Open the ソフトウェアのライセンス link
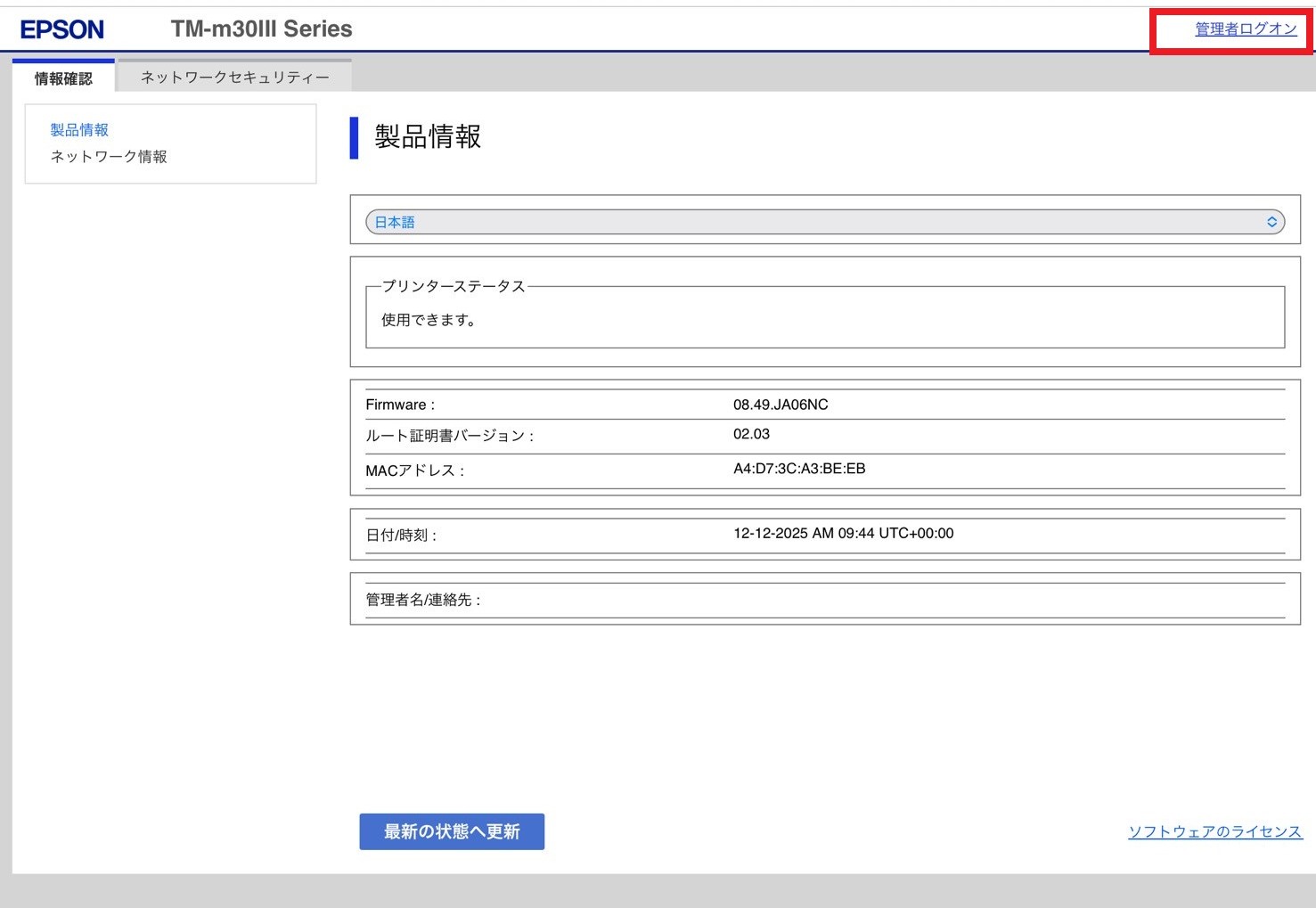This screenshot has width=1316, height=908. click(x=1214, y=831)
